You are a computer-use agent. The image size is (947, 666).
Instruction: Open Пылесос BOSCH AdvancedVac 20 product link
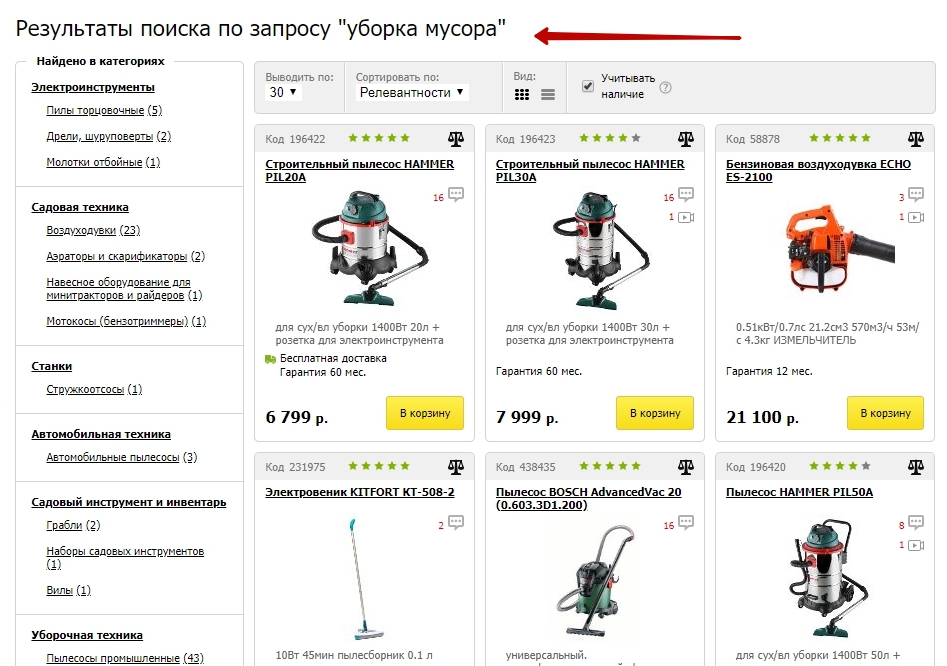[588, 498]
